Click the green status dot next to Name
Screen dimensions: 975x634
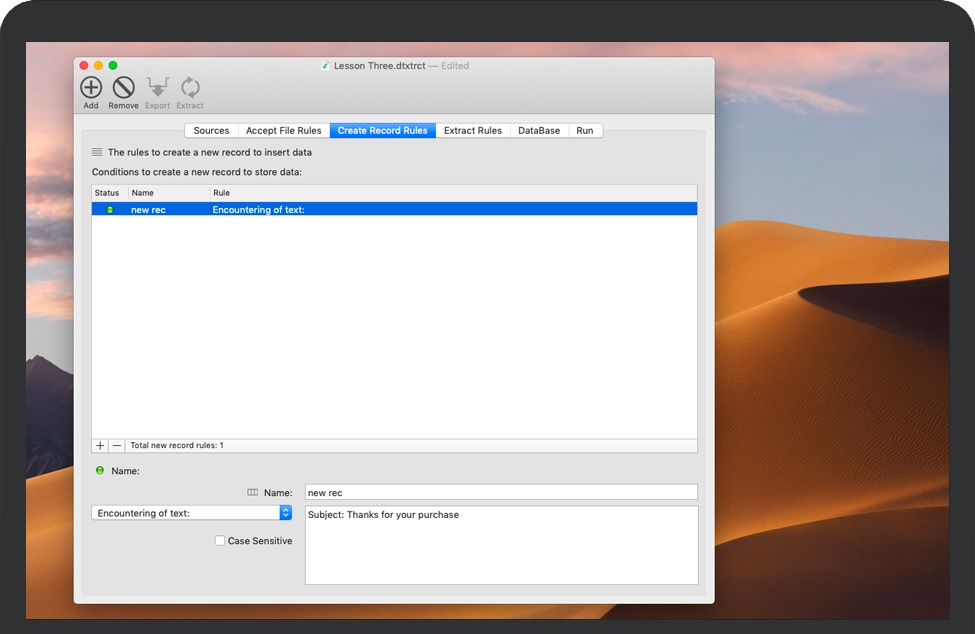tap(99, 470)
